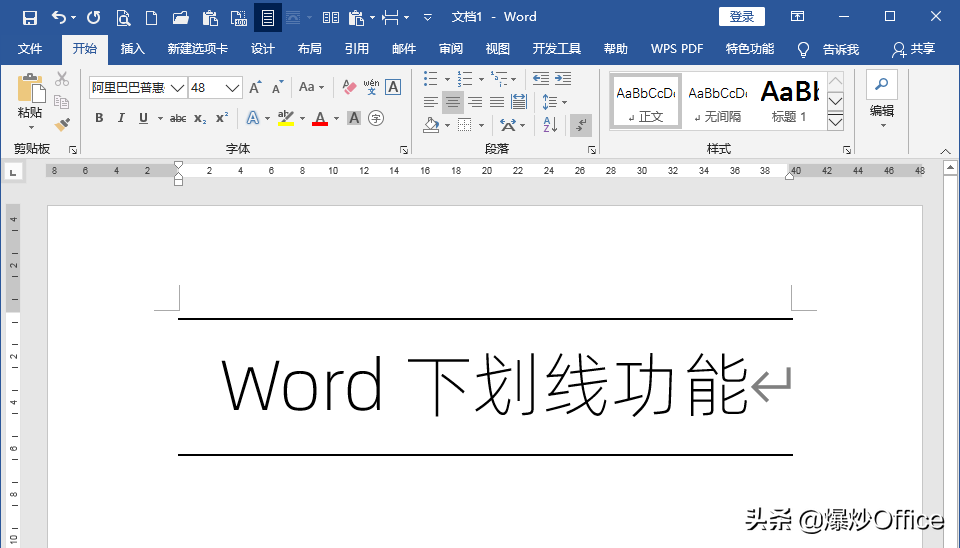960x548 pixels.
Task: Open a file via the folder icon
Action: 181,17
